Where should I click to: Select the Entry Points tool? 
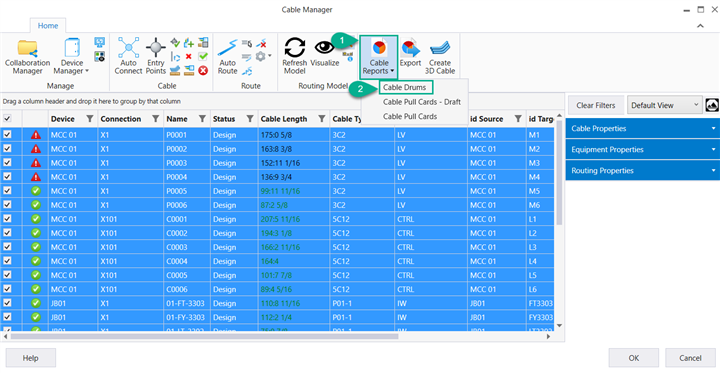click(156, 56)
